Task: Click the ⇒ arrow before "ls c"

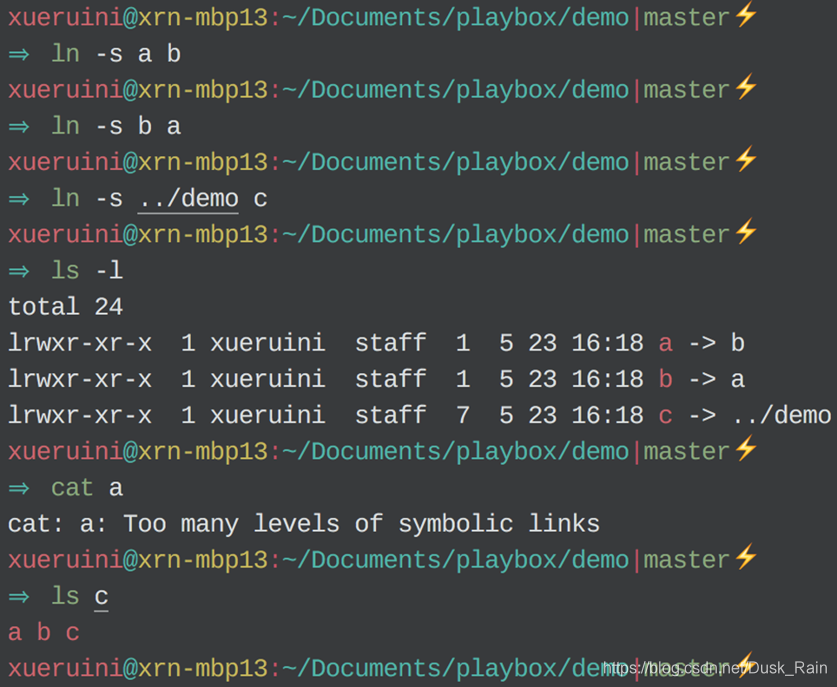Action: [18, 595]
